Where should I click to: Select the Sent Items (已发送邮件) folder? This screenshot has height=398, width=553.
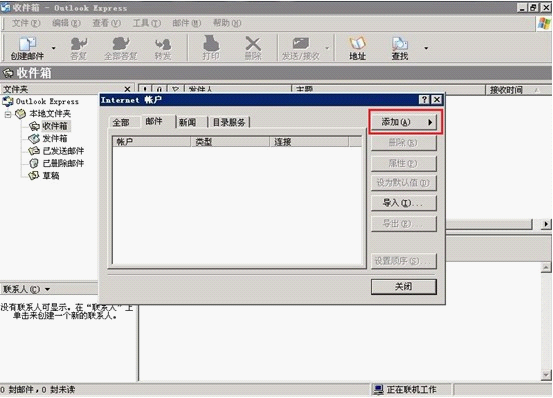pyautogui.click(x=63, y=151)
